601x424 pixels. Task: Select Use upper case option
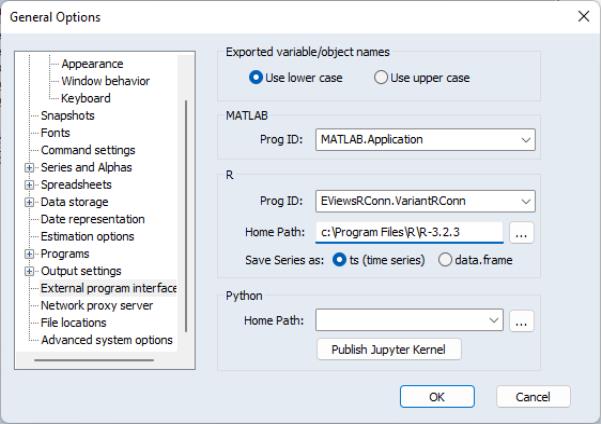(x=381, y=78)
